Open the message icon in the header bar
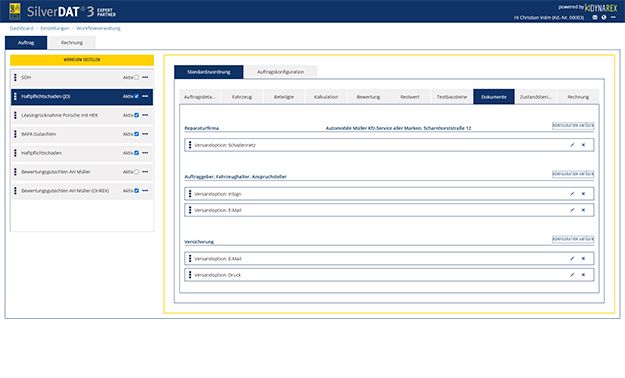 click(x=595, y=18)
